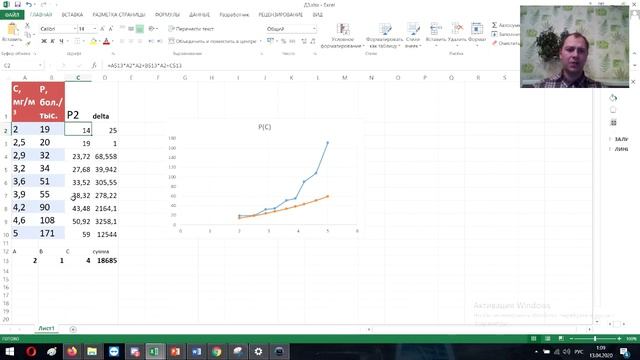Image resolution: width=640 pixels, height=360 pixels.
Task: Click the decrease font size icon
Action: [111, 29]
